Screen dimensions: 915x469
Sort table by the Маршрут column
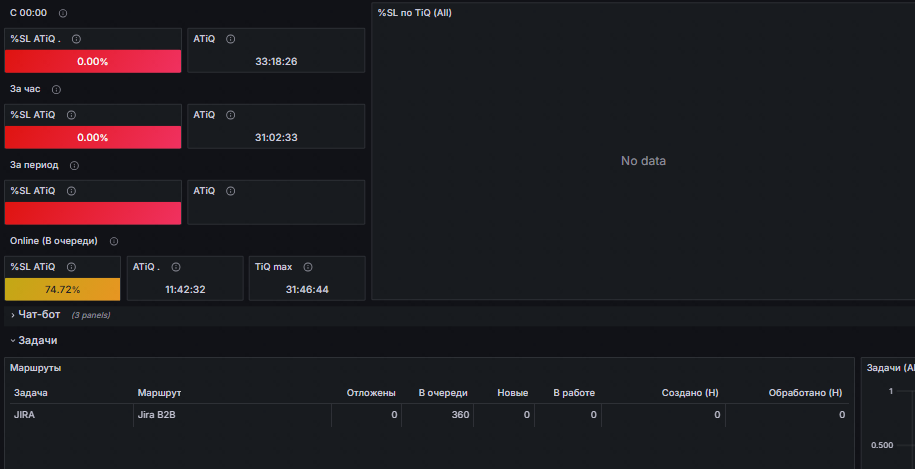point(159,393)
